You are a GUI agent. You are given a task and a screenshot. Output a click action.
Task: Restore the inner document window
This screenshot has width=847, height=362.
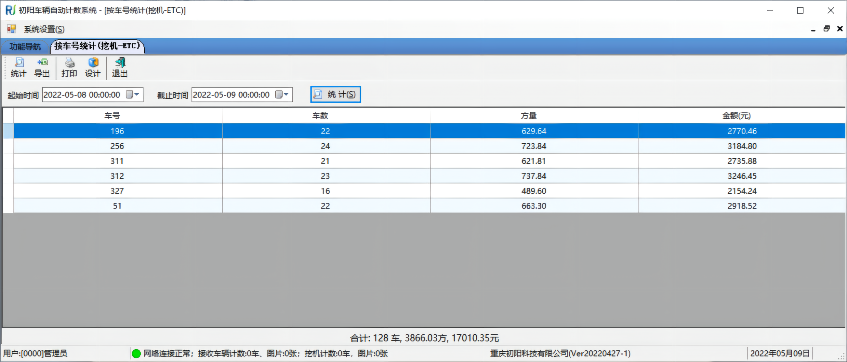point(826,29)
